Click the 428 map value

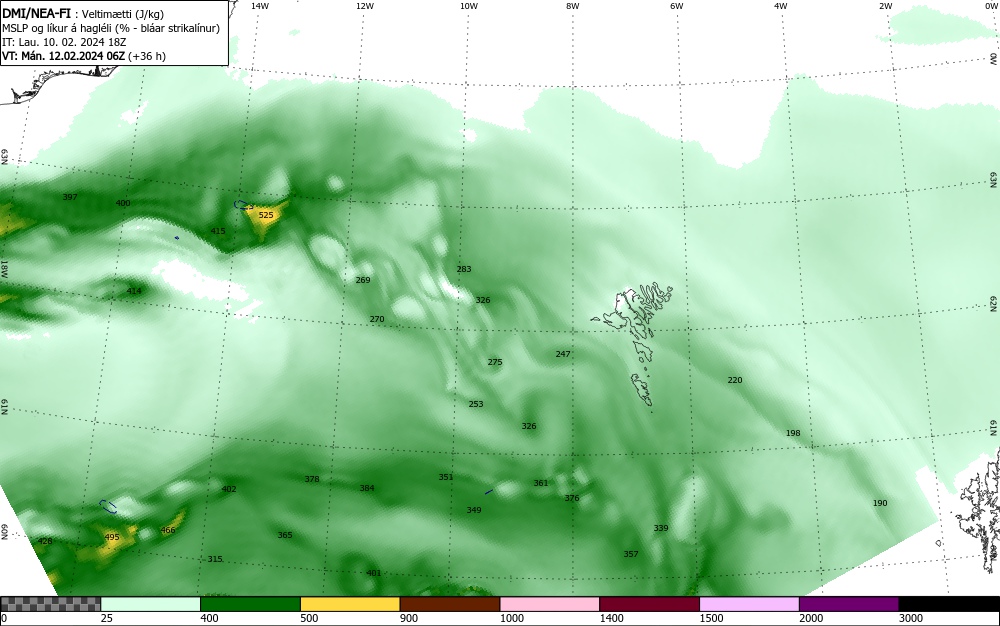45,541
